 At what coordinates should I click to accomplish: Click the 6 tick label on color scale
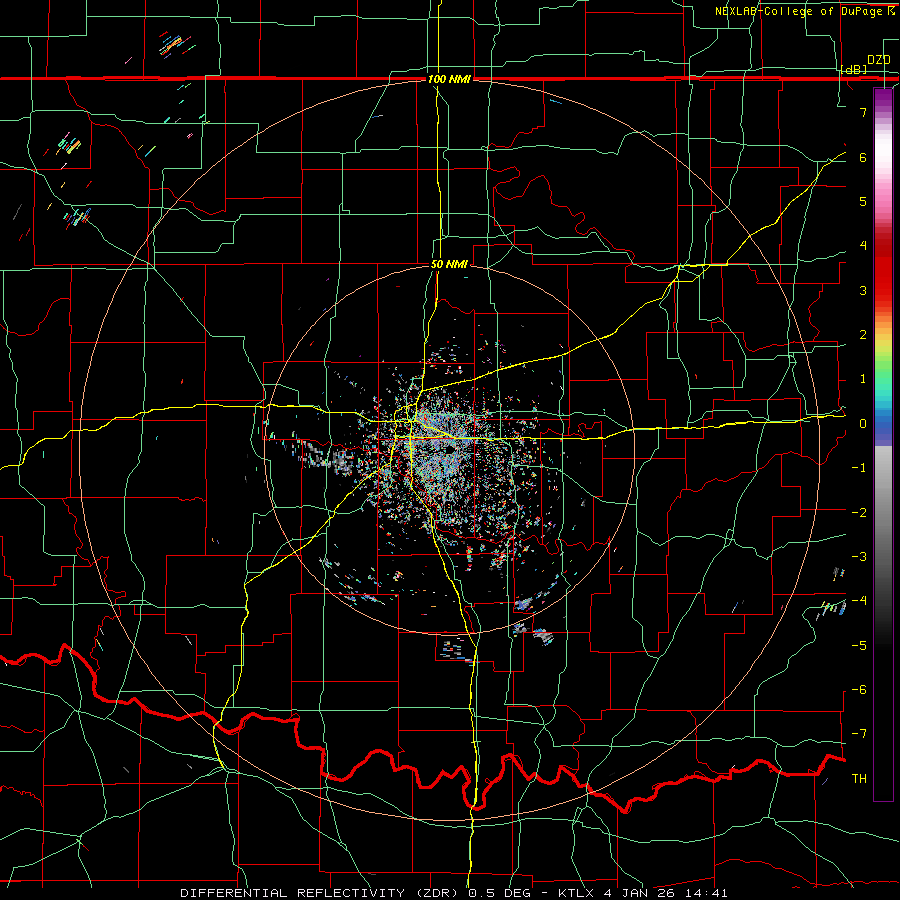[x=863, y=157]
